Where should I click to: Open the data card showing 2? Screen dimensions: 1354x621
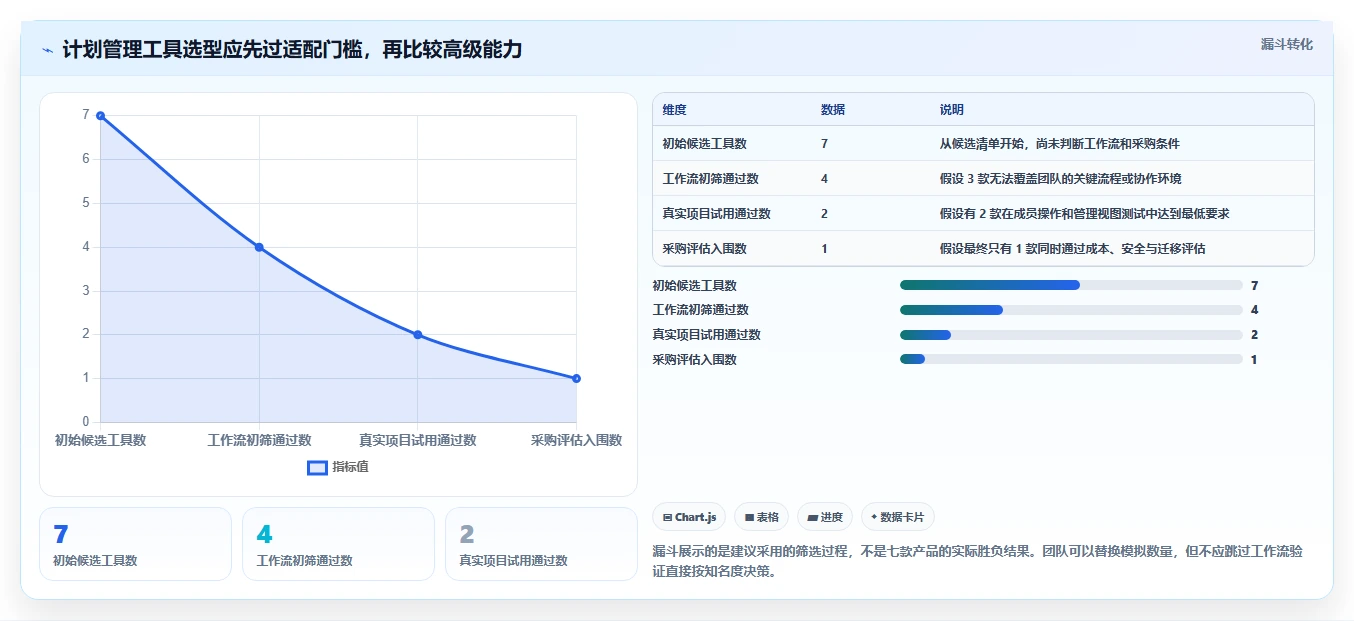coord(541,544)
